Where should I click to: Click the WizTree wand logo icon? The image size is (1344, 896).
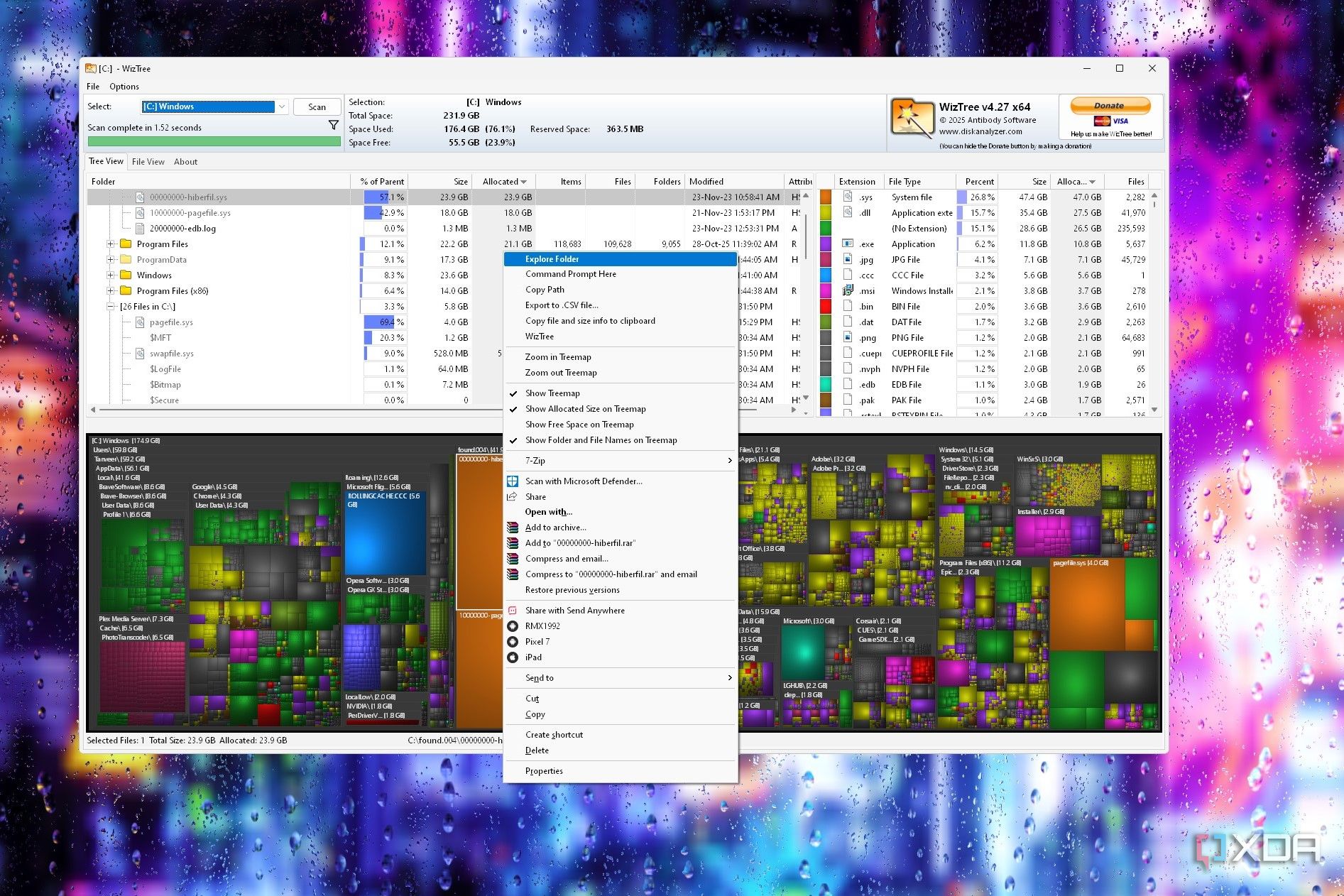912,119
